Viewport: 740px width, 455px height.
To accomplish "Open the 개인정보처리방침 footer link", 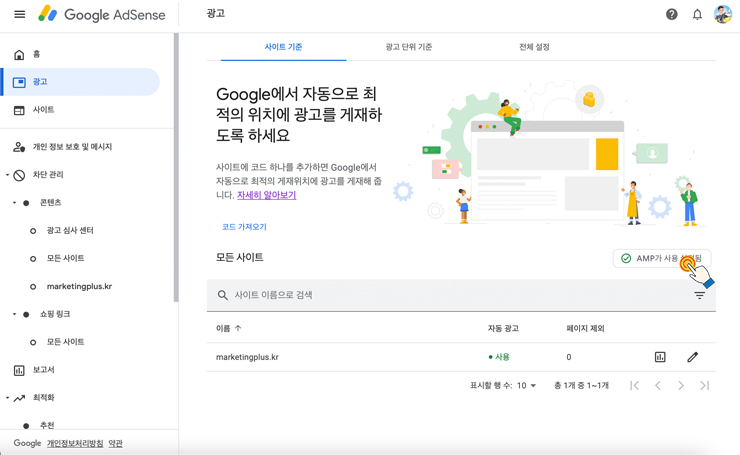I will tap(75, 443).
